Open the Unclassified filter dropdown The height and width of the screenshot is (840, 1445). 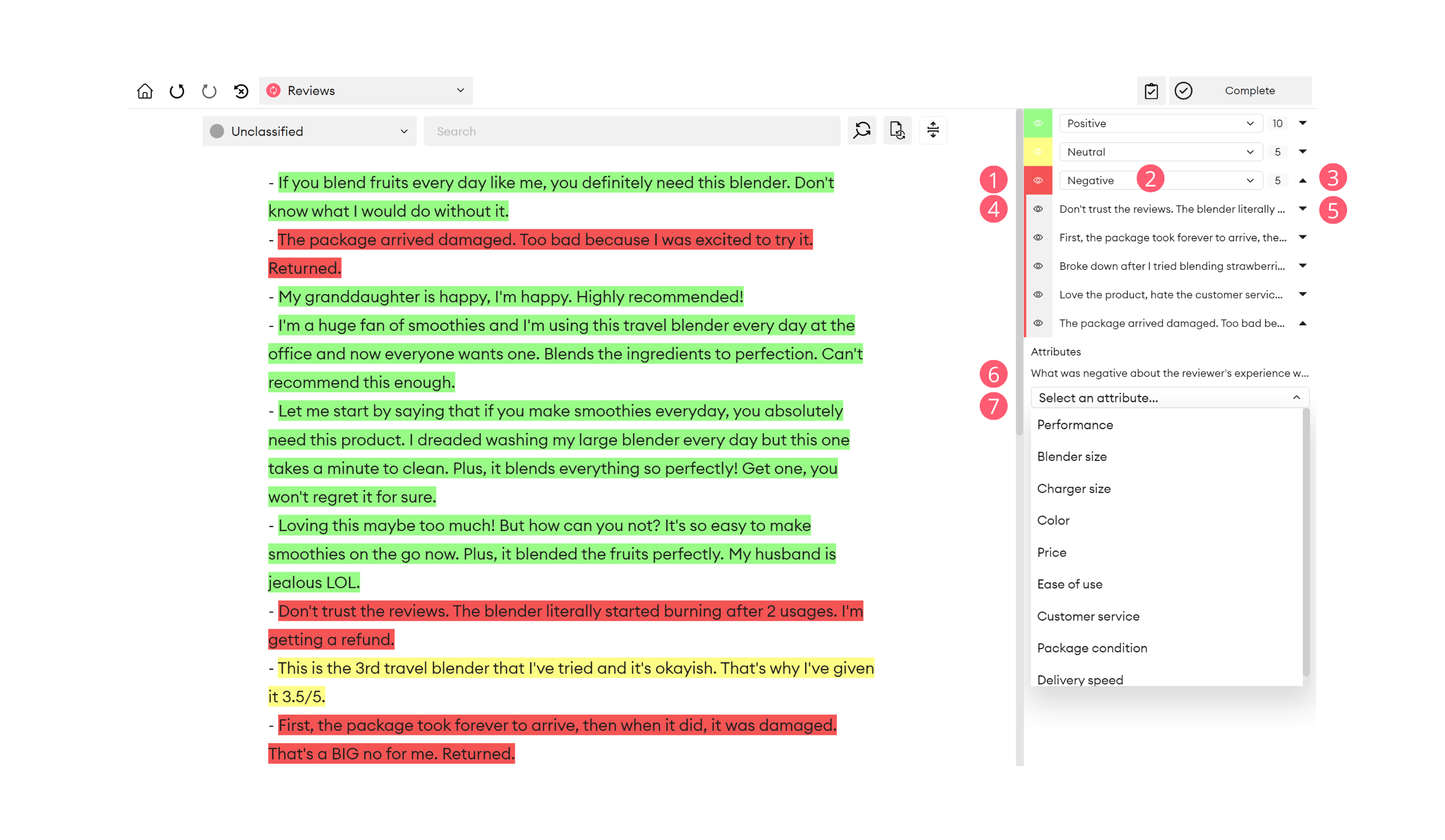click(x=310, y=131)
